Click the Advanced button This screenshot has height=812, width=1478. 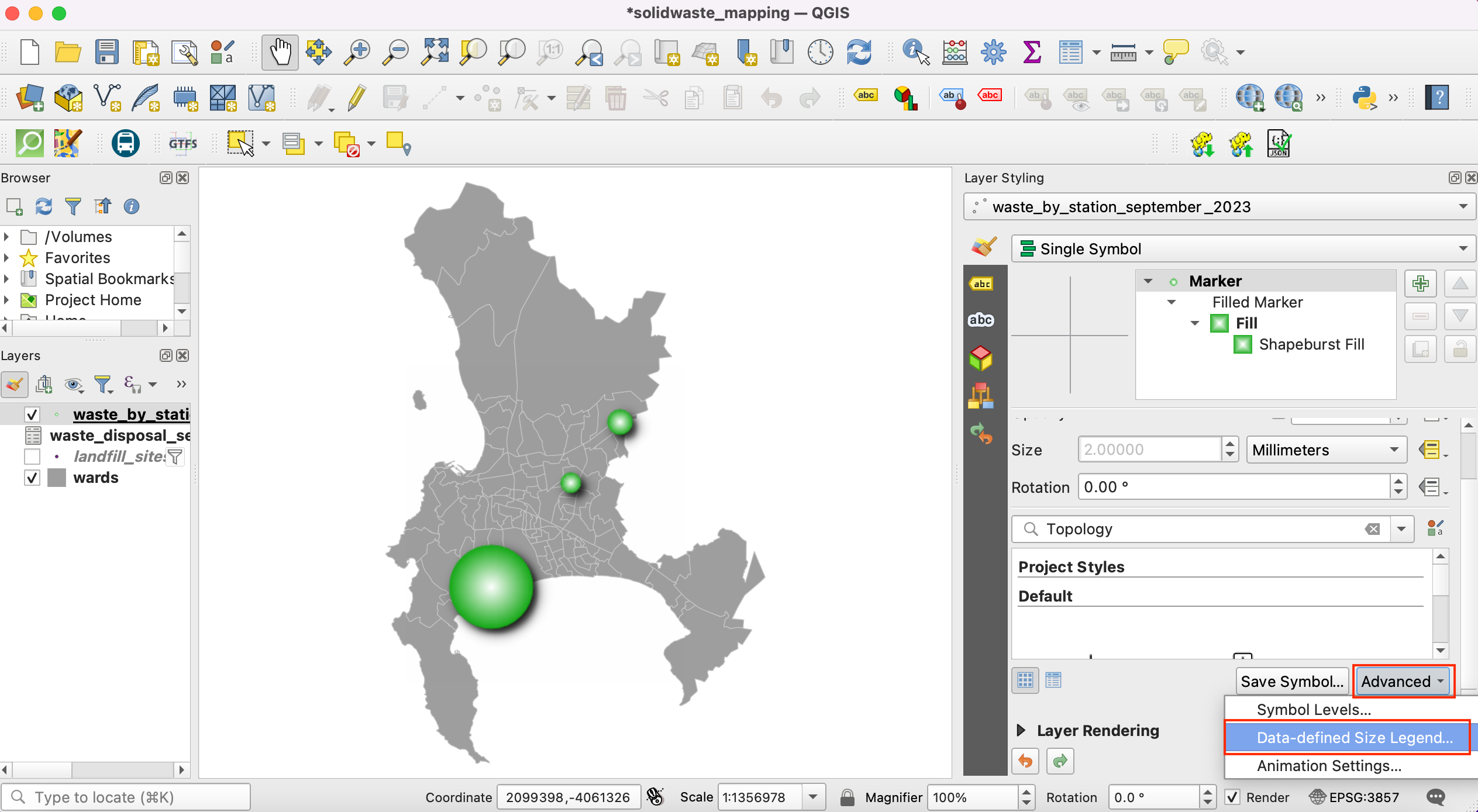pos(1402,682)
